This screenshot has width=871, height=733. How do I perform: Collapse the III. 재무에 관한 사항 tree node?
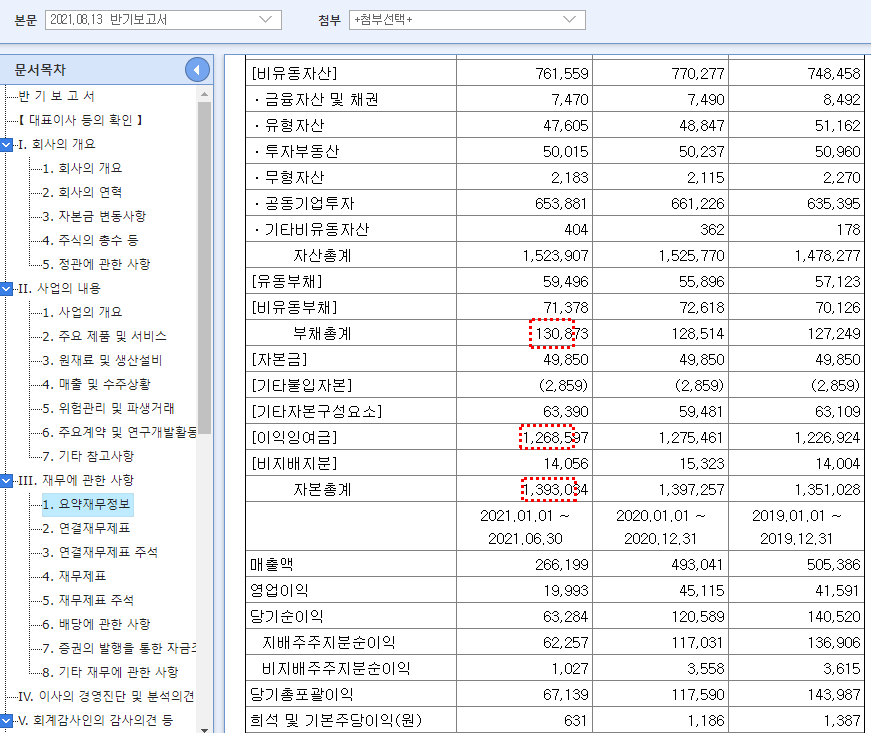pos(6,481)
